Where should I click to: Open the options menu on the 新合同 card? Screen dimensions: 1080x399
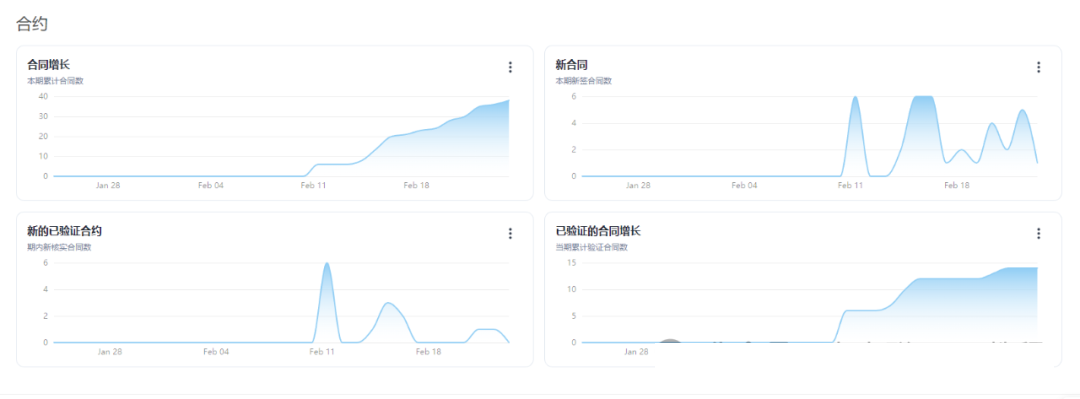tap(1039, 67)
